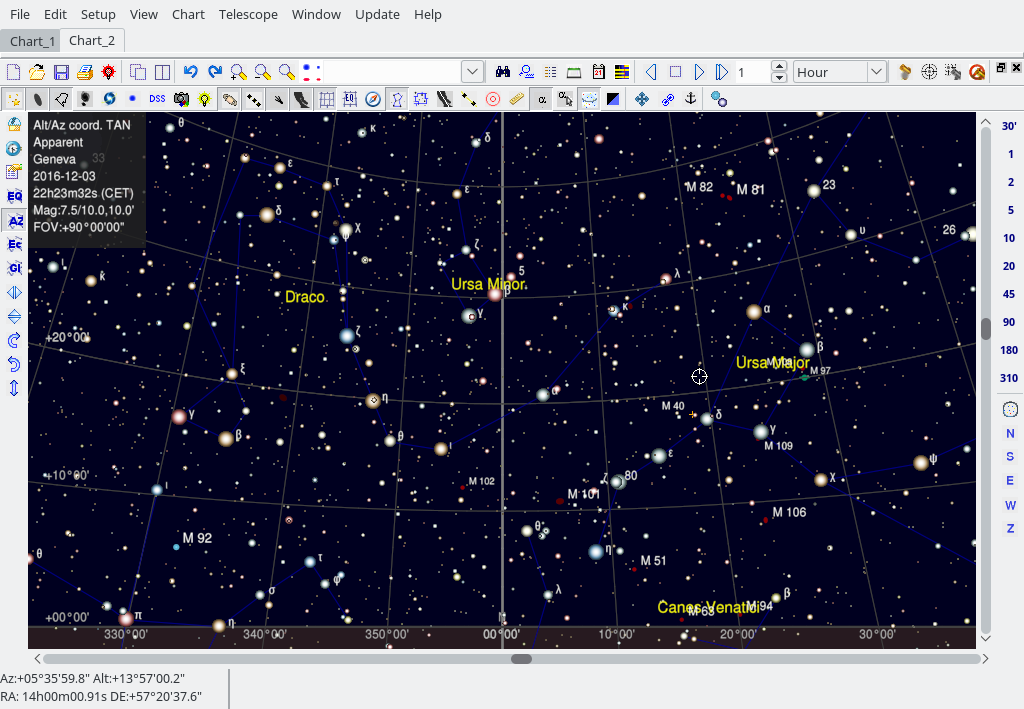Click the four-arrow move icon
This screenshot has width=1024, height=709.
pos(642,99)
